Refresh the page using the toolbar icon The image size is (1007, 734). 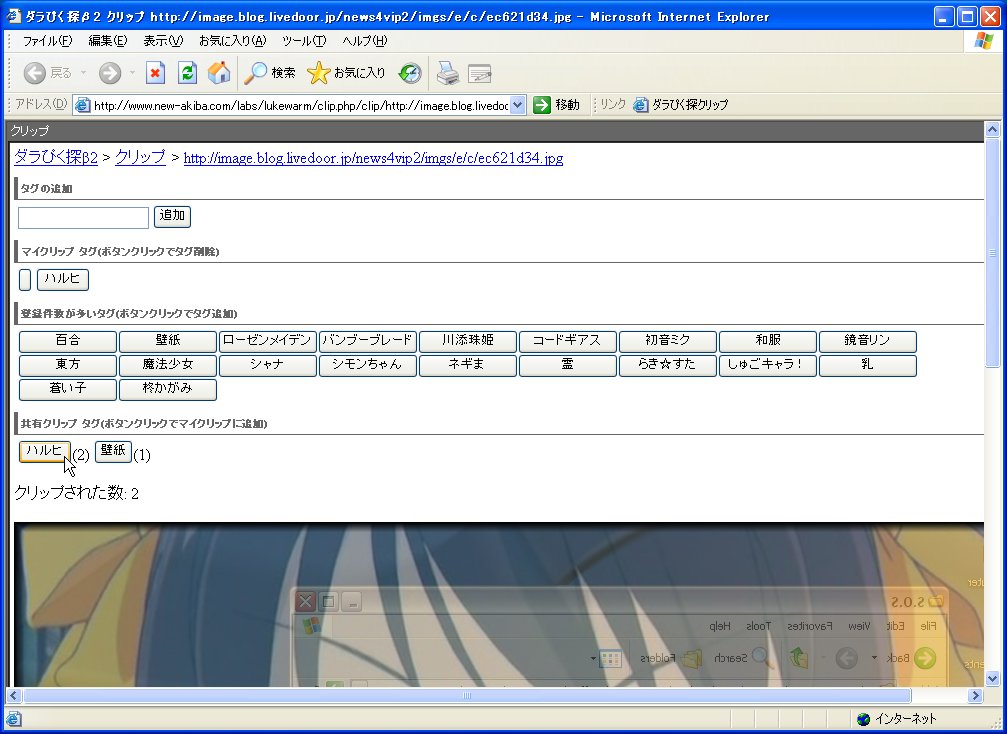point(187,73)
